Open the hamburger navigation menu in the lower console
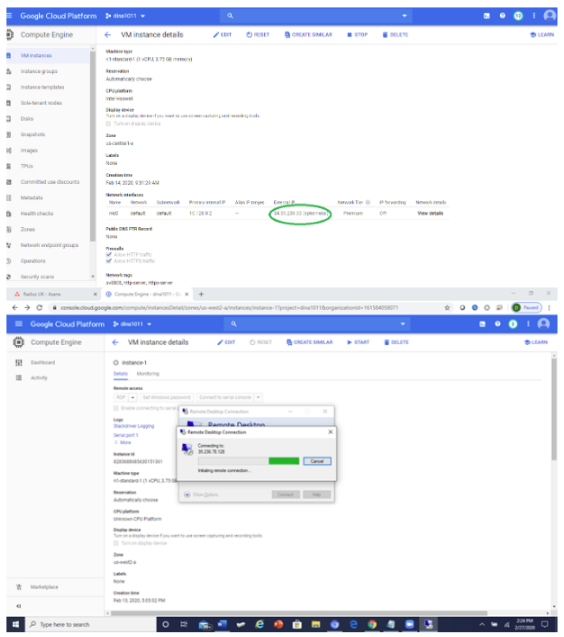The height and width of the screenshot is (637, 564). (x=18, y=324)
